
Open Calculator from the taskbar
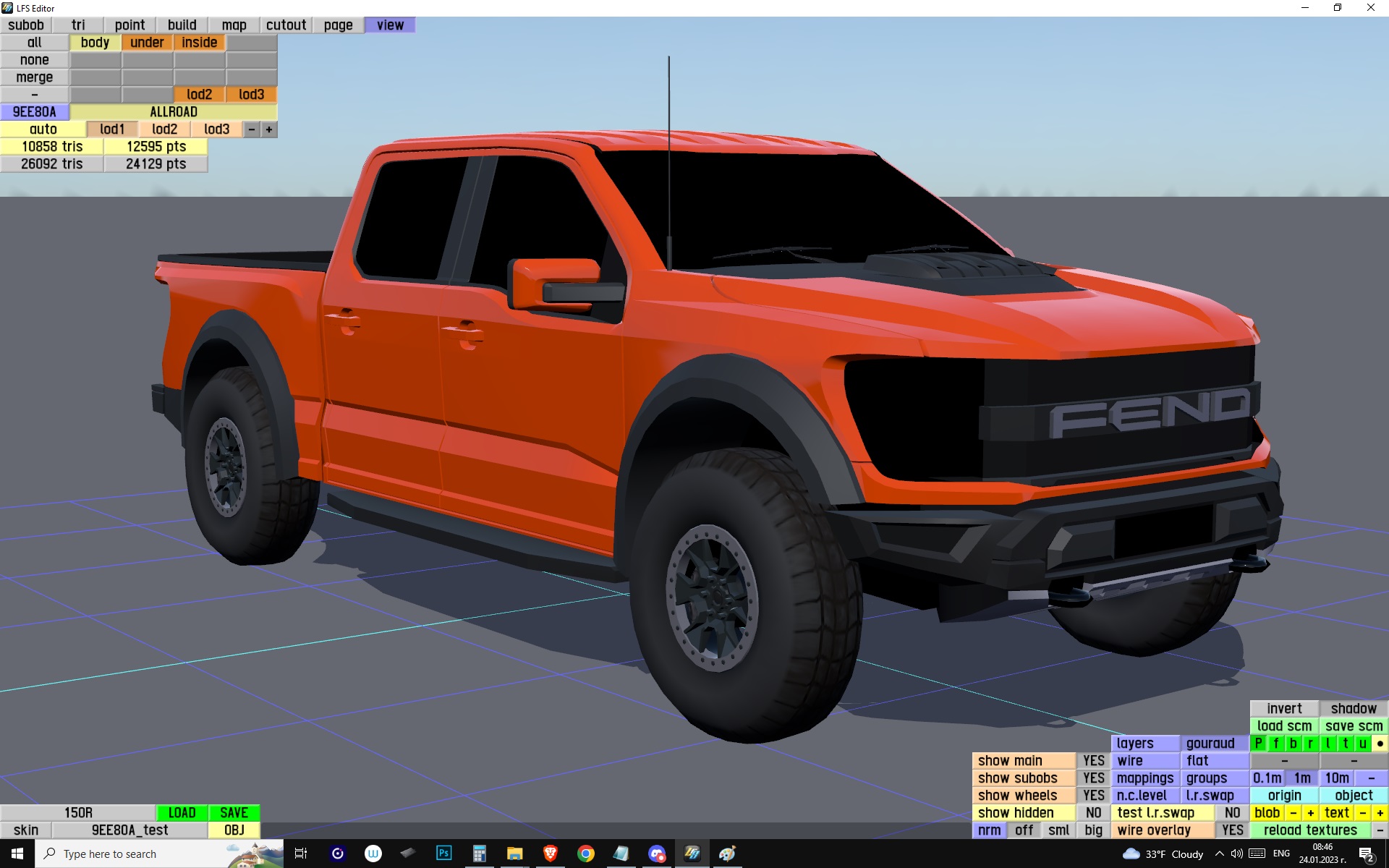click(479, 854)
